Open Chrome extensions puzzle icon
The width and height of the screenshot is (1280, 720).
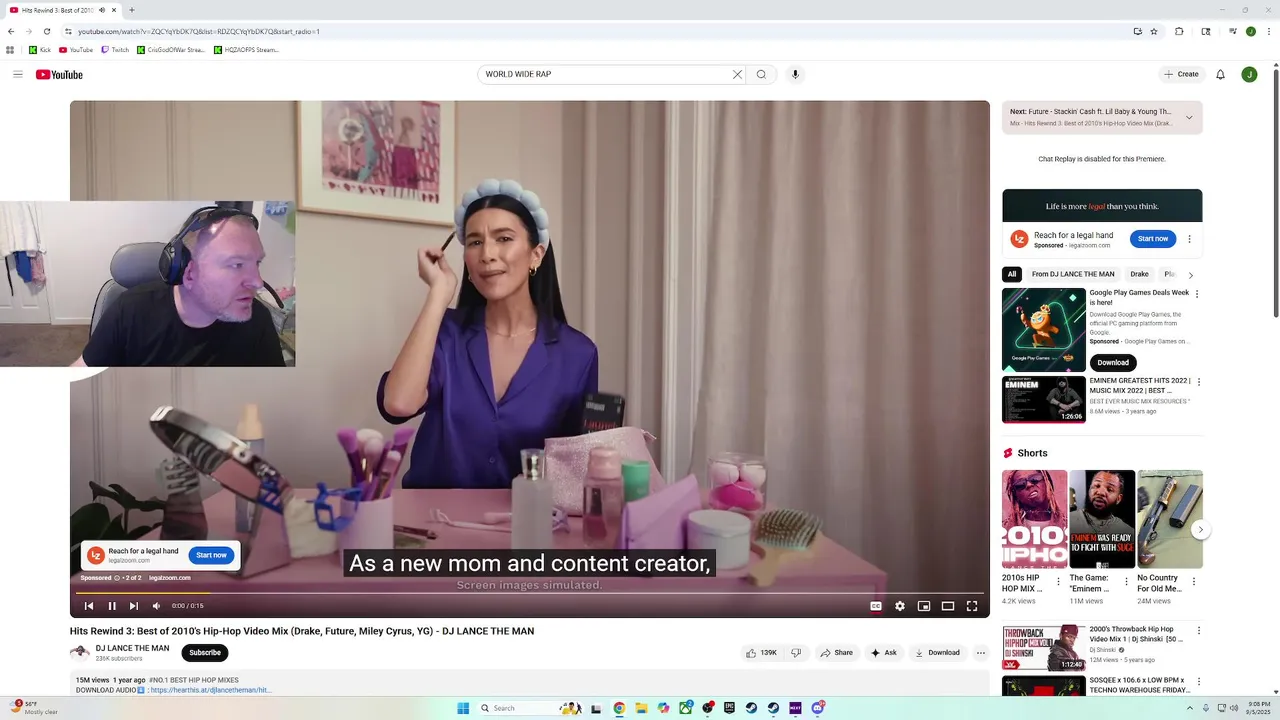pos(1179,31)
